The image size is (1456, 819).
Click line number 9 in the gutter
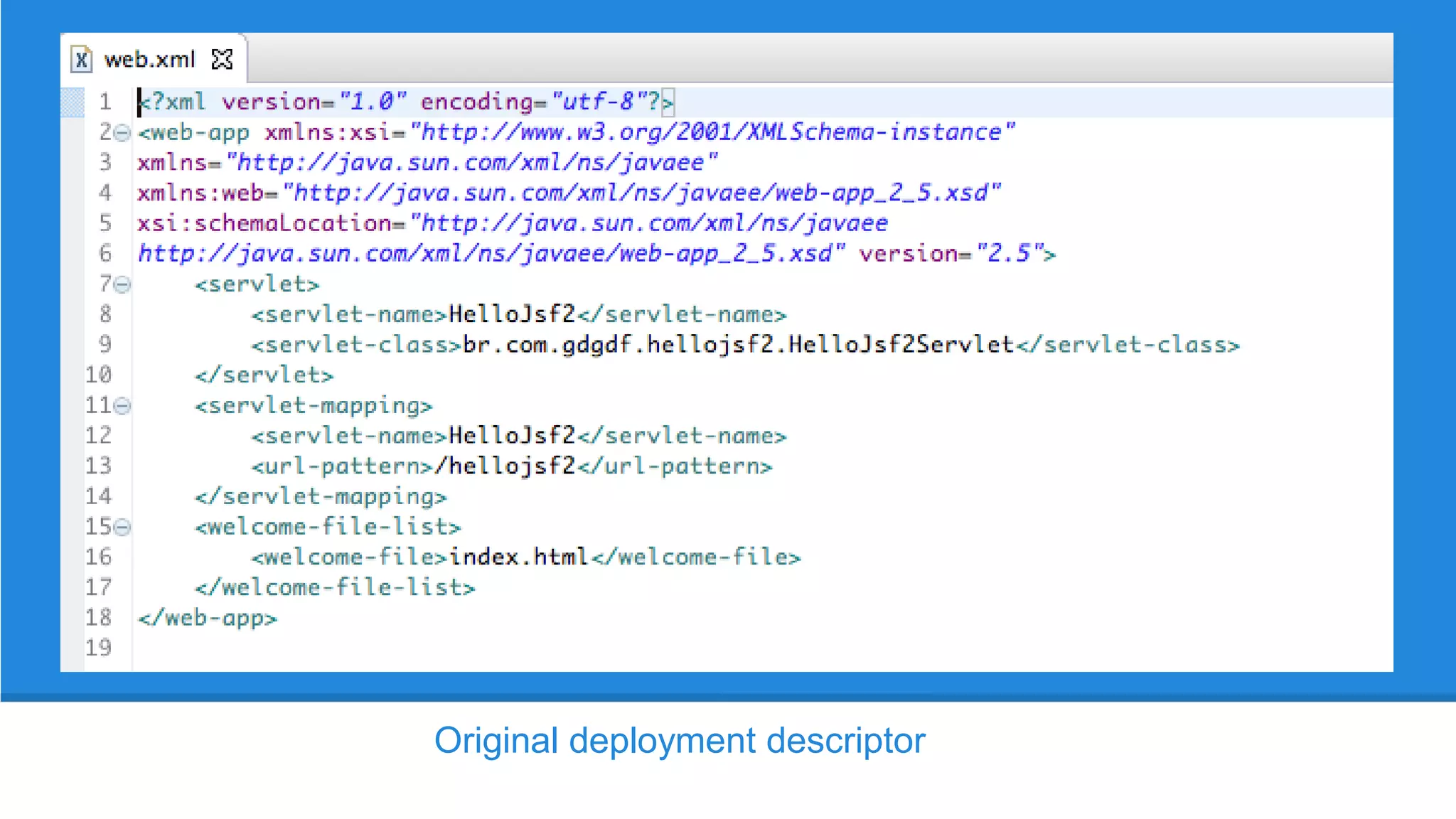coord(105,345)
